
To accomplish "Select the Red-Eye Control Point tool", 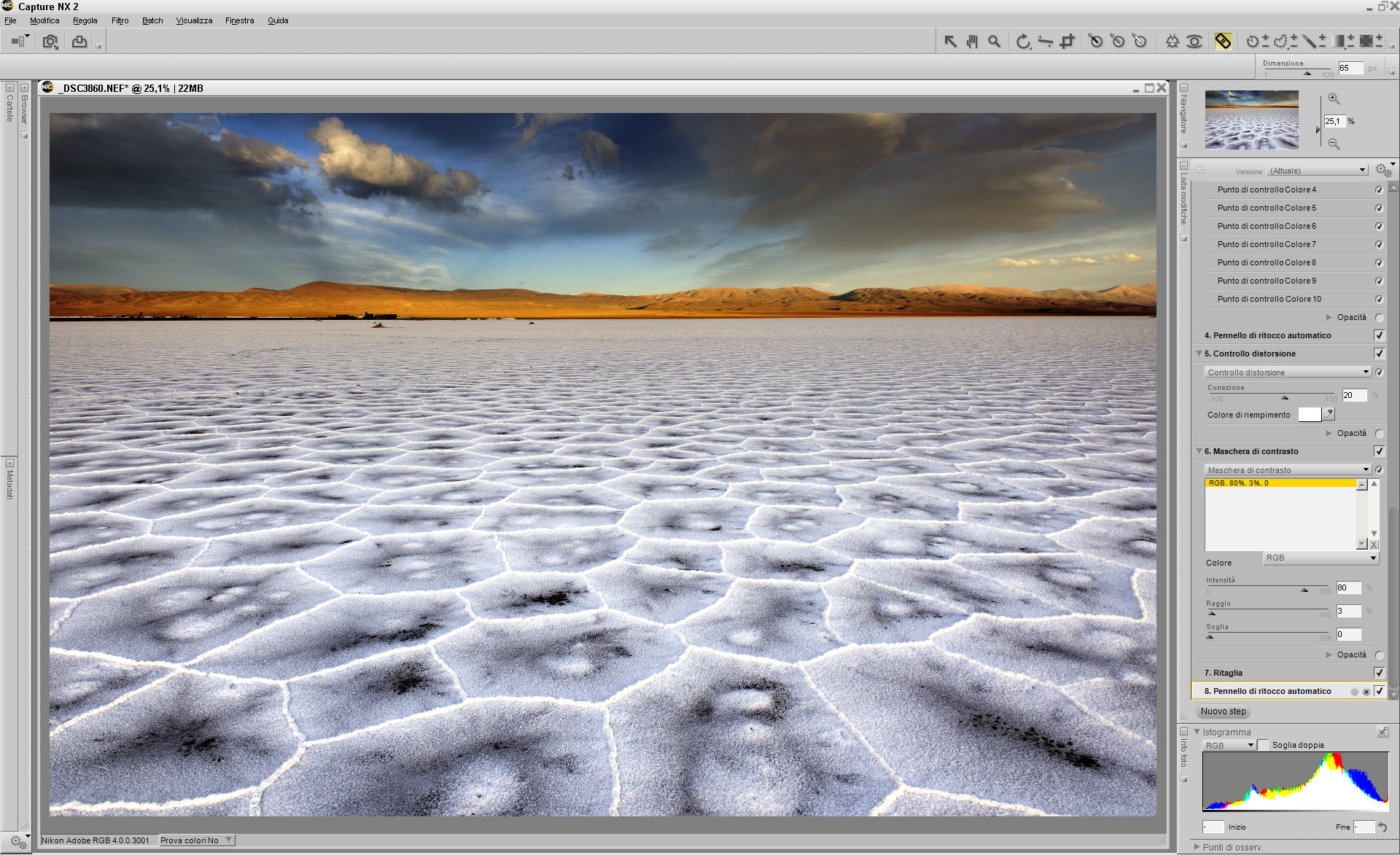I will coord(1194,42).
